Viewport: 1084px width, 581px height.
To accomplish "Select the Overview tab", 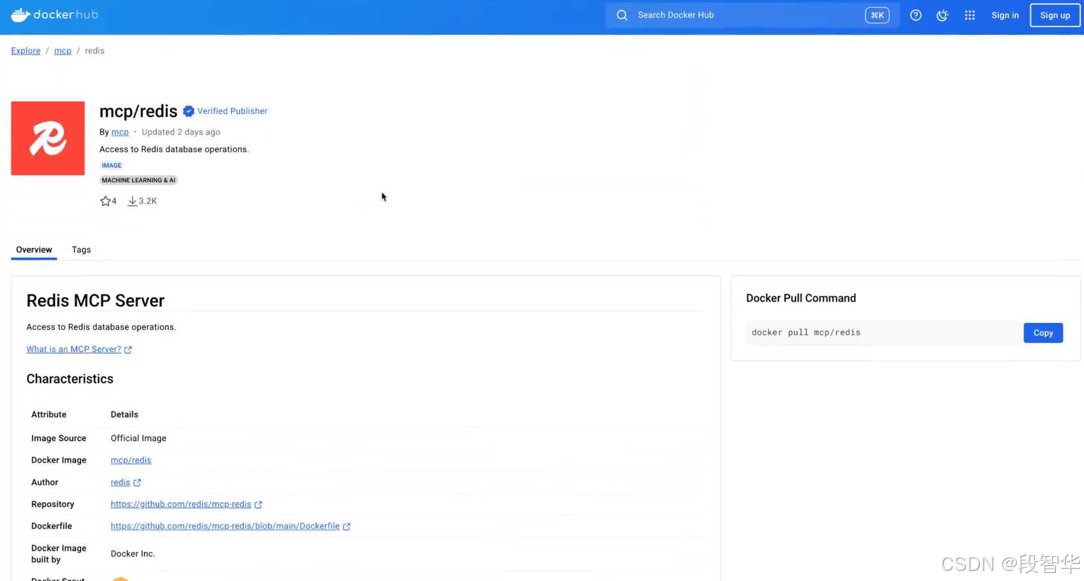I will click(34, 250).
